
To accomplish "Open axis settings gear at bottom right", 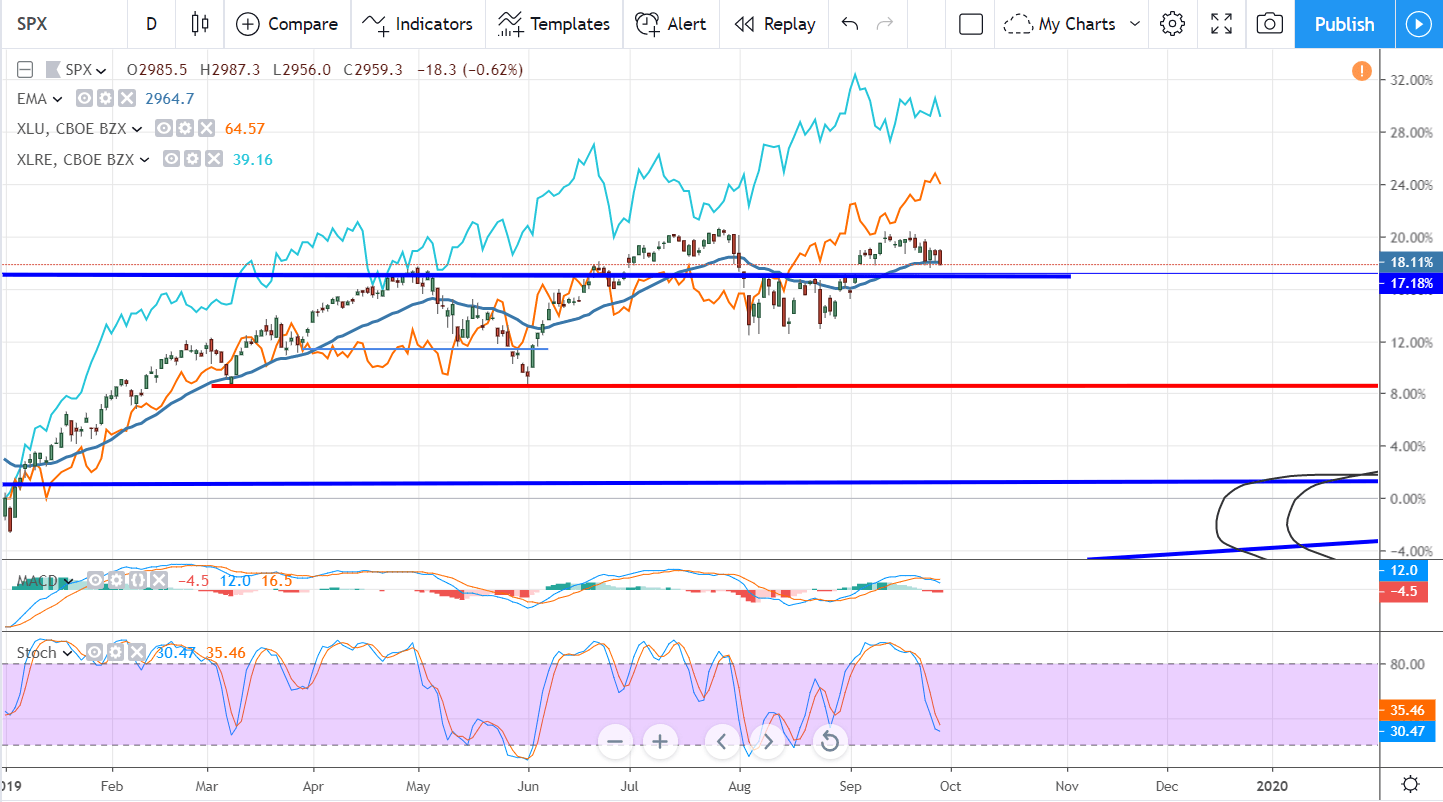I will (1410, 784).
